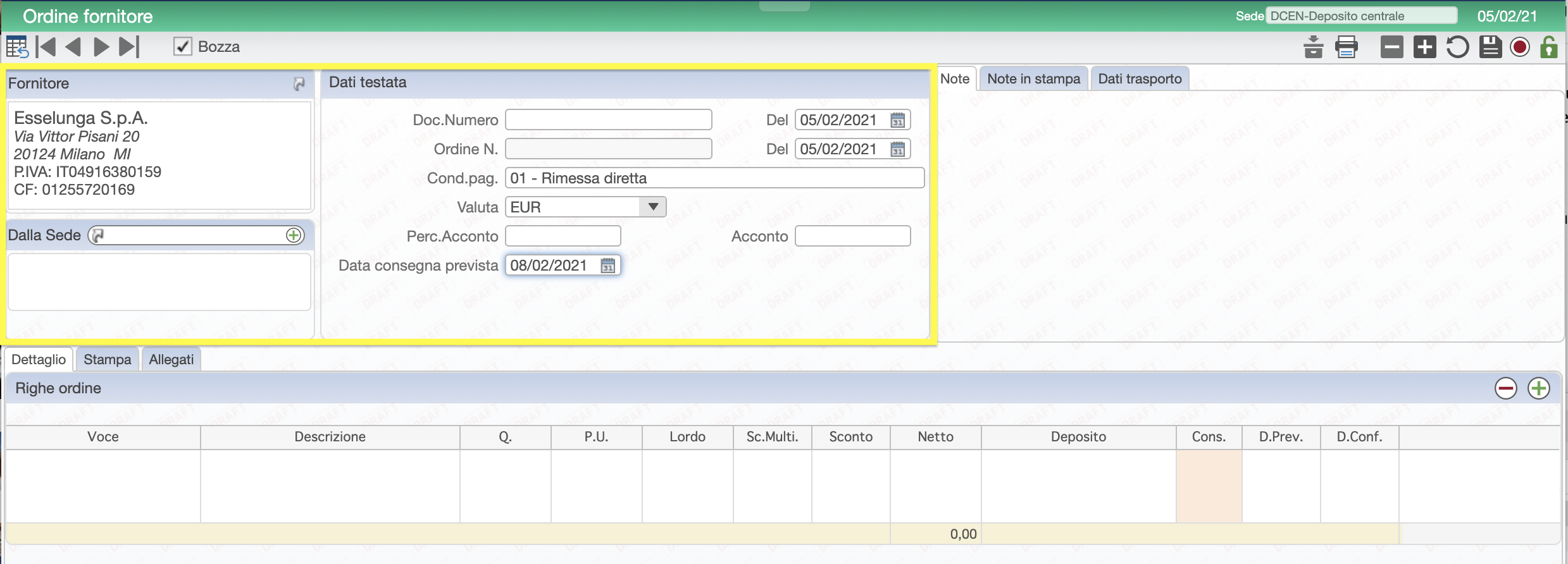Click the Deposito column header
Image resolution: width=1568 pixels, height=564 pixels.
(x=1079, y=437)
